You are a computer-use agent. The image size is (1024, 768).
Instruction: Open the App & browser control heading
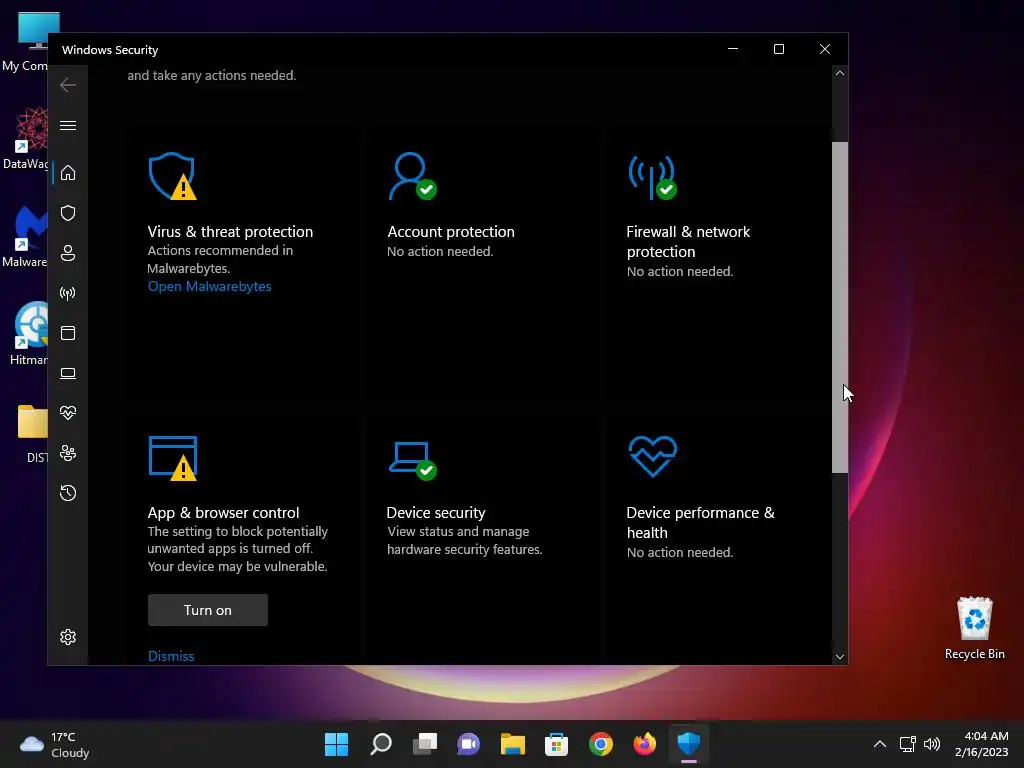(223, 513)
